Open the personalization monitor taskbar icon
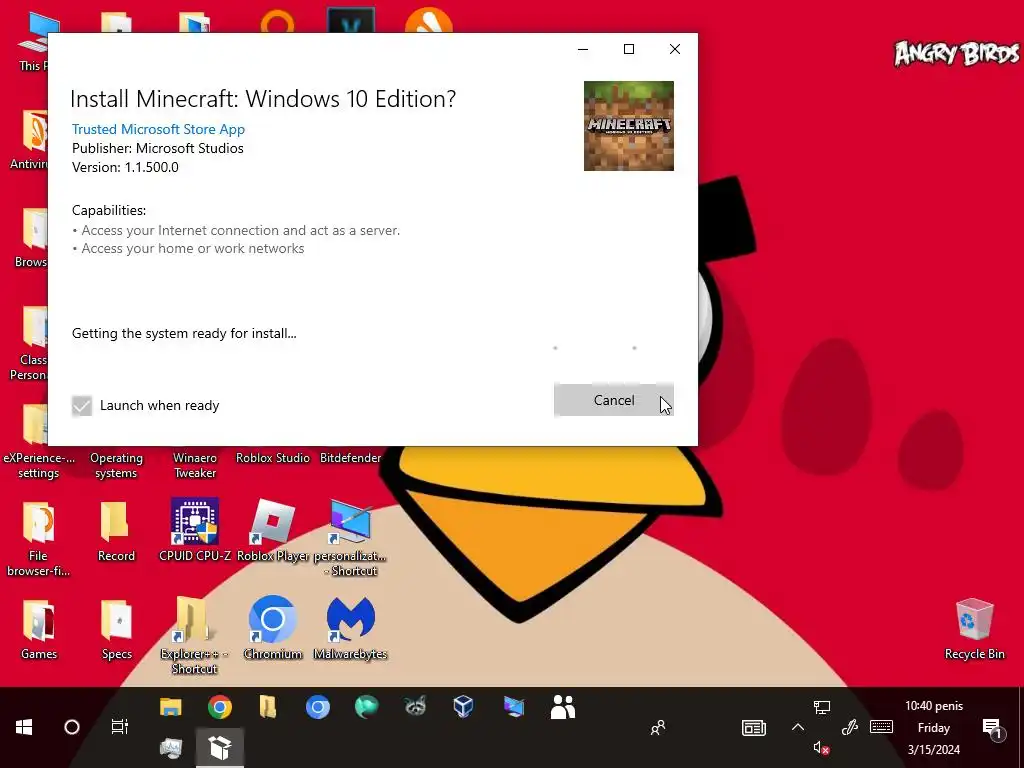The image size is (1024, 768). 514,707
